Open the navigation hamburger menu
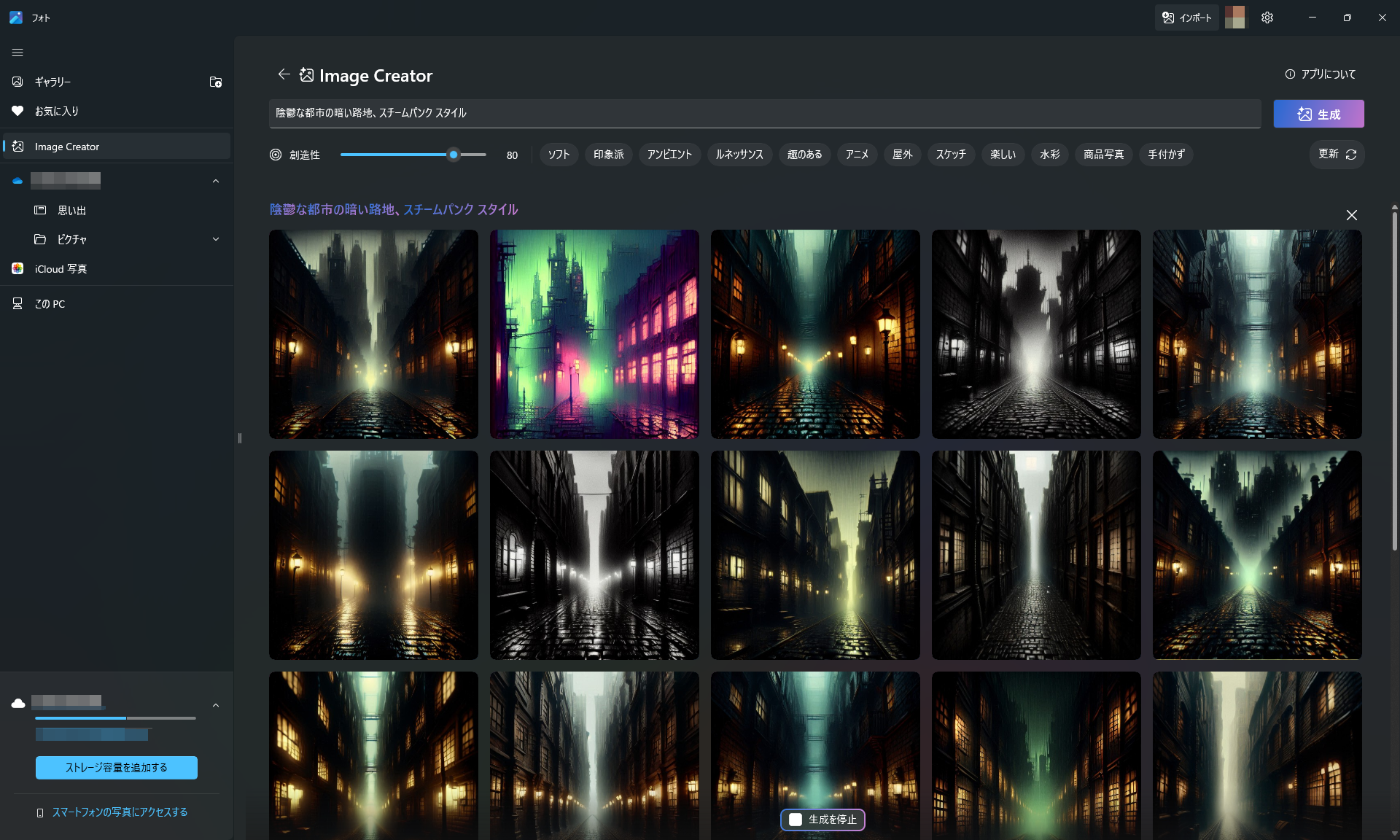The image size is (1400, 840). [17, 52]
